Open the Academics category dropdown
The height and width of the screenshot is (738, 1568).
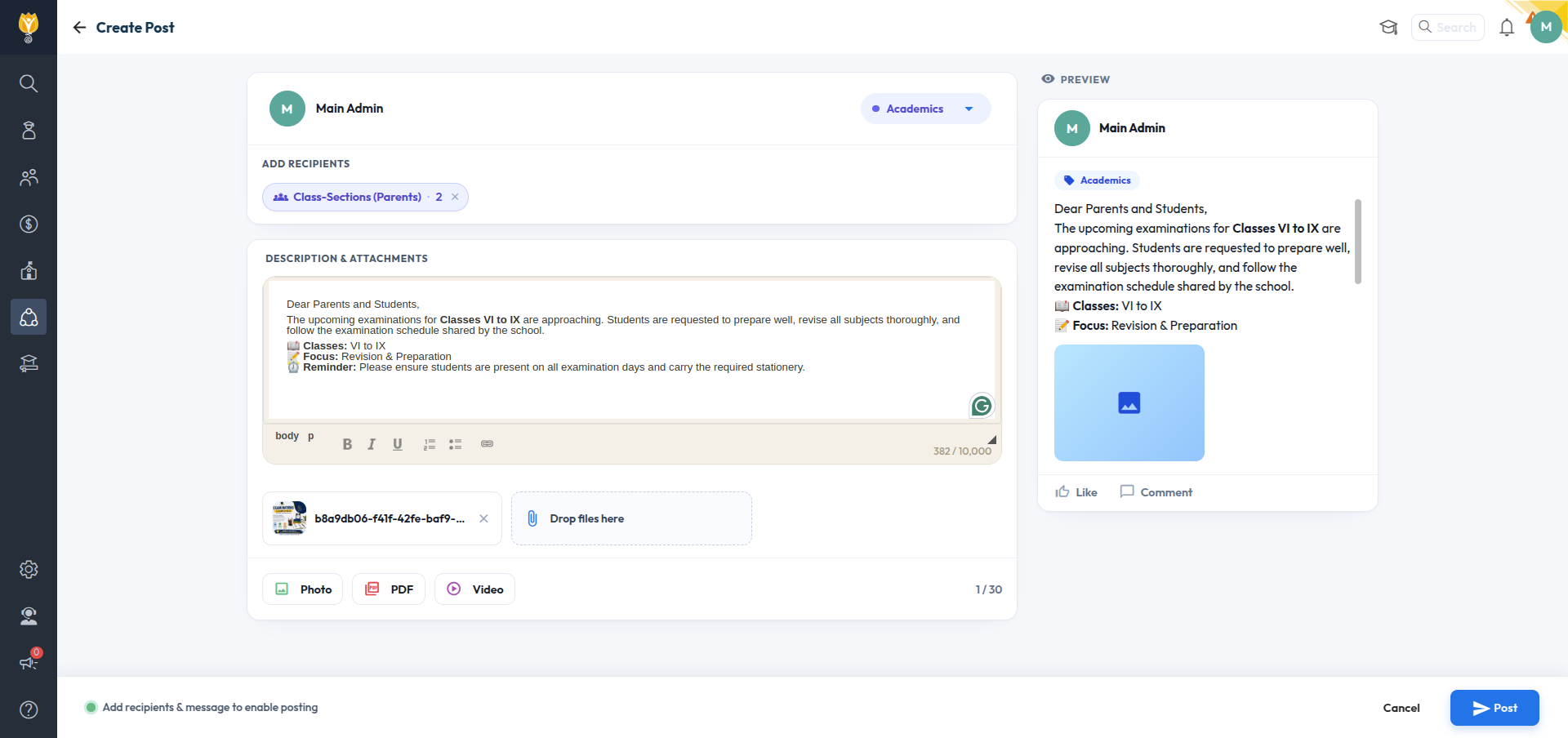tap(925, 109)
